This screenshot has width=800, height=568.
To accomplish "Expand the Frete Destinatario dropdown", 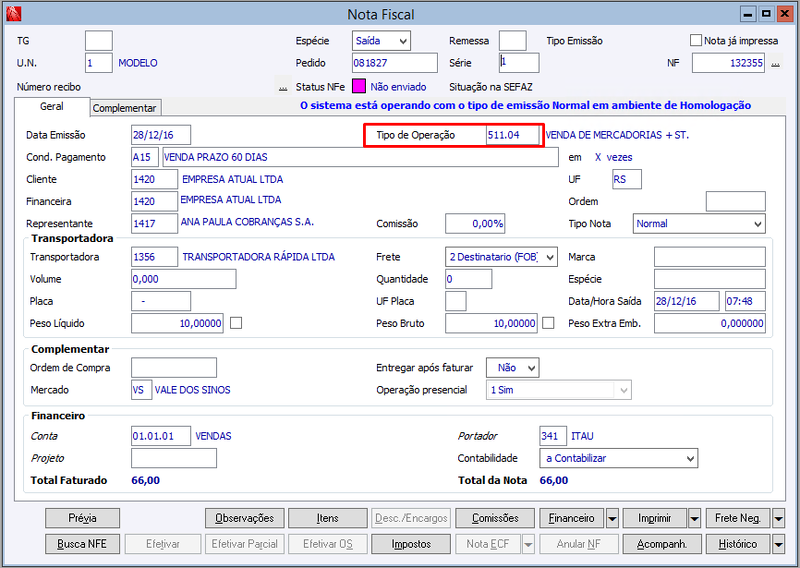I will [501, 257].
